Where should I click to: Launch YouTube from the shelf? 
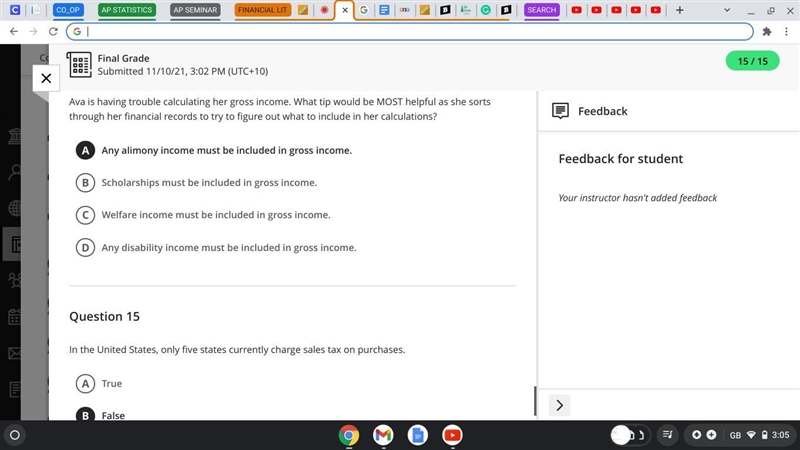pos(452,435)
